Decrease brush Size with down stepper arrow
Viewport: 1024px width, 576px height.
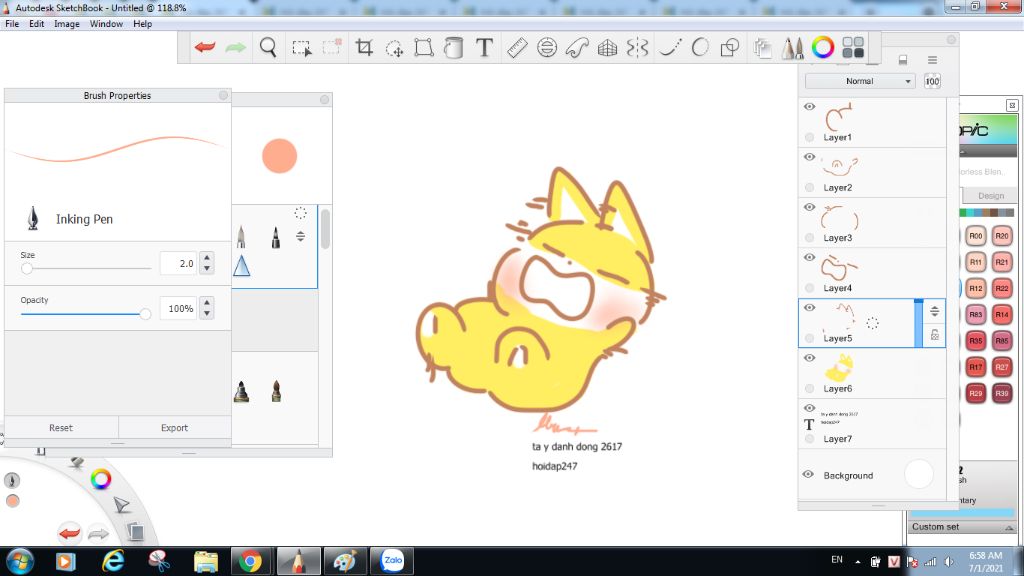[x=207, y=268]
